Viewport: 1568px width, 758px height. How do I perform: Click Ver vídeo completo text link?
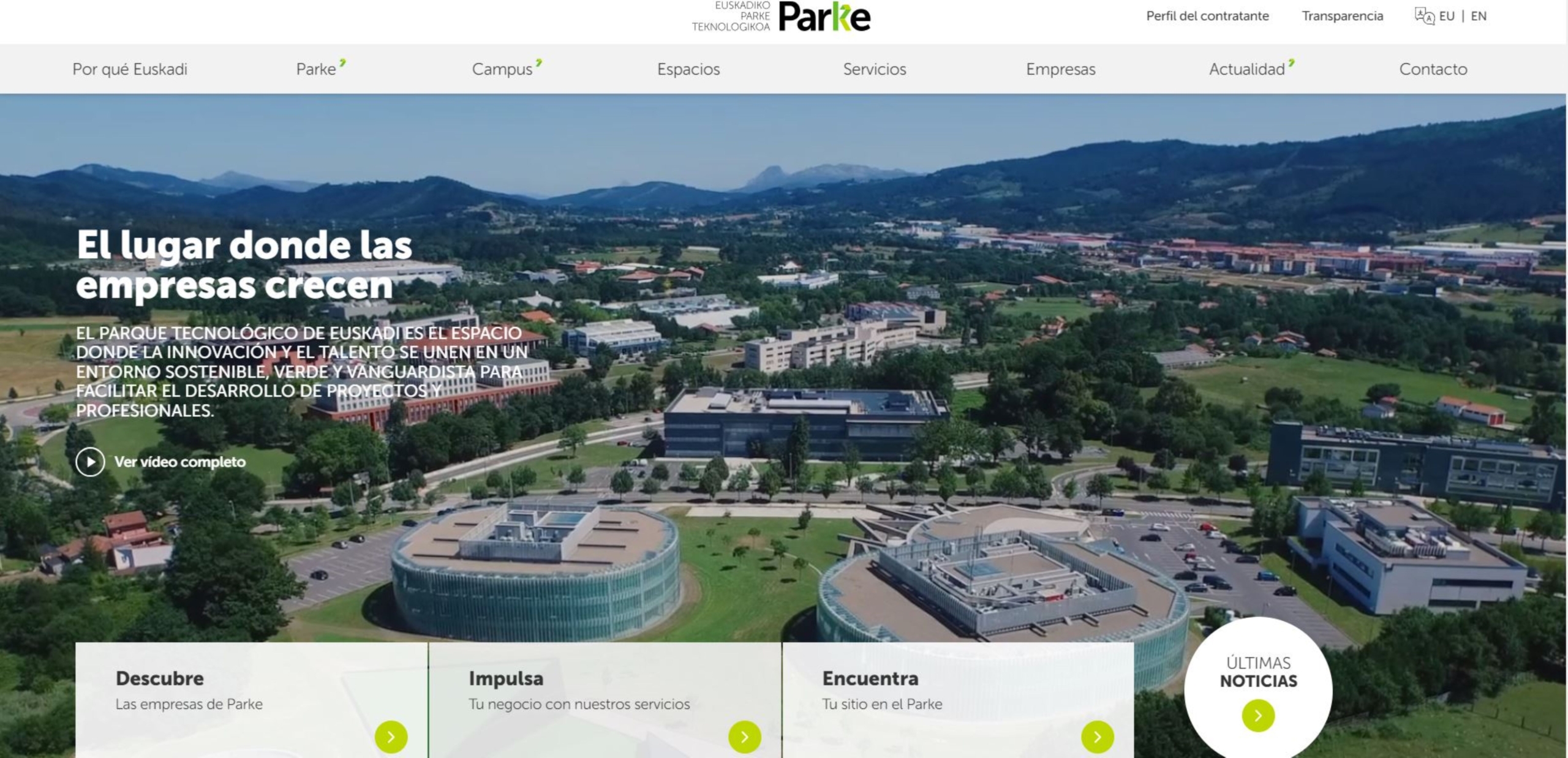[x=180, y=462]
